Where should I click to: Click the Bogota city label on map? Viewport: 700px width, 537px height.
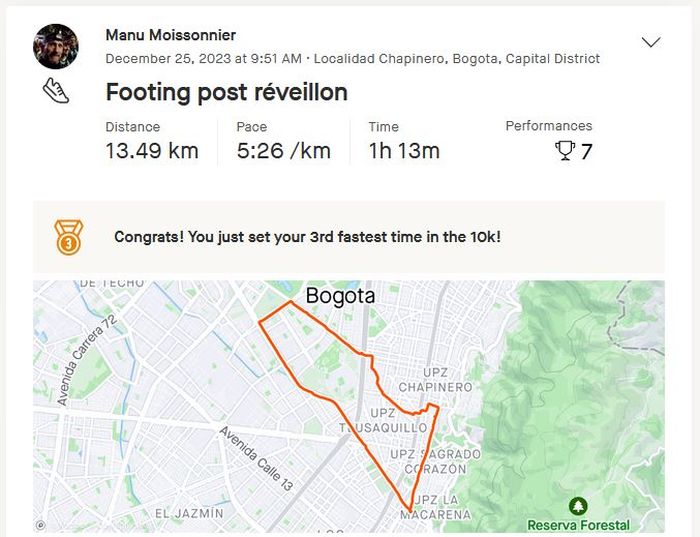(340, 296)
